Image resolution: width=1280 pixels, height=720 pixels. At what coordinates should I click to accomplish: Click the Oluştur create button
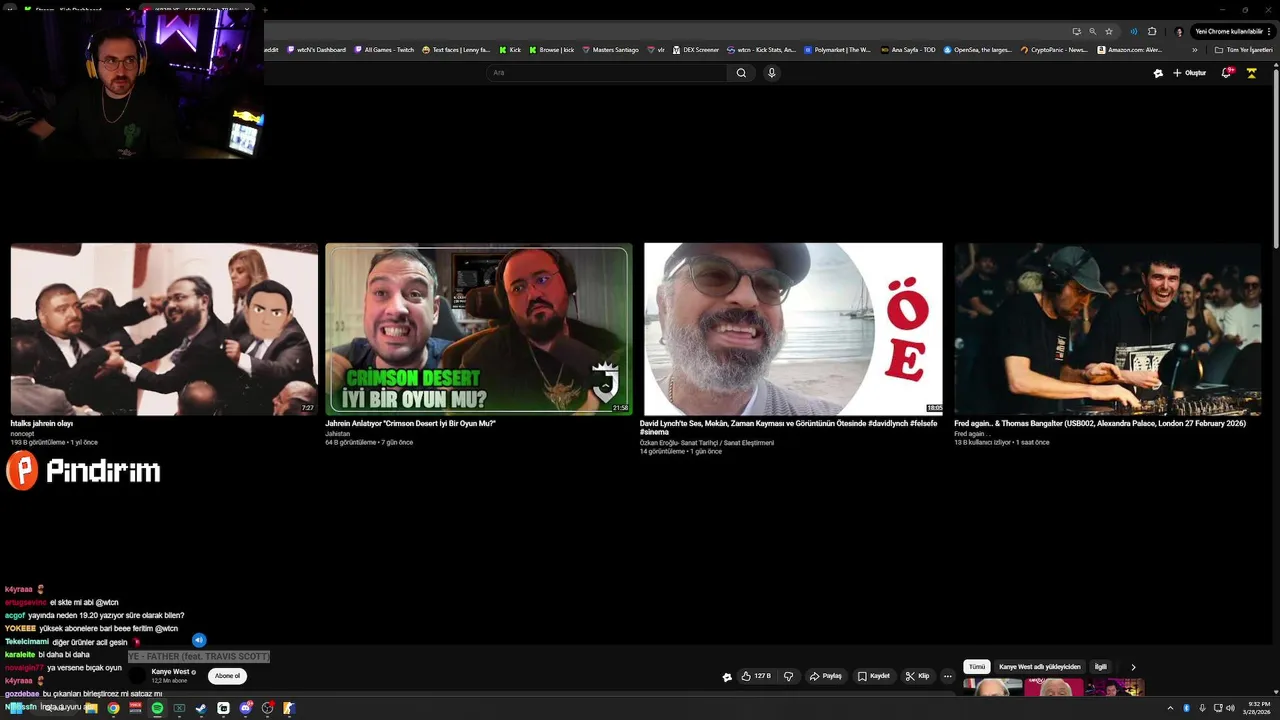[1190, 73]
